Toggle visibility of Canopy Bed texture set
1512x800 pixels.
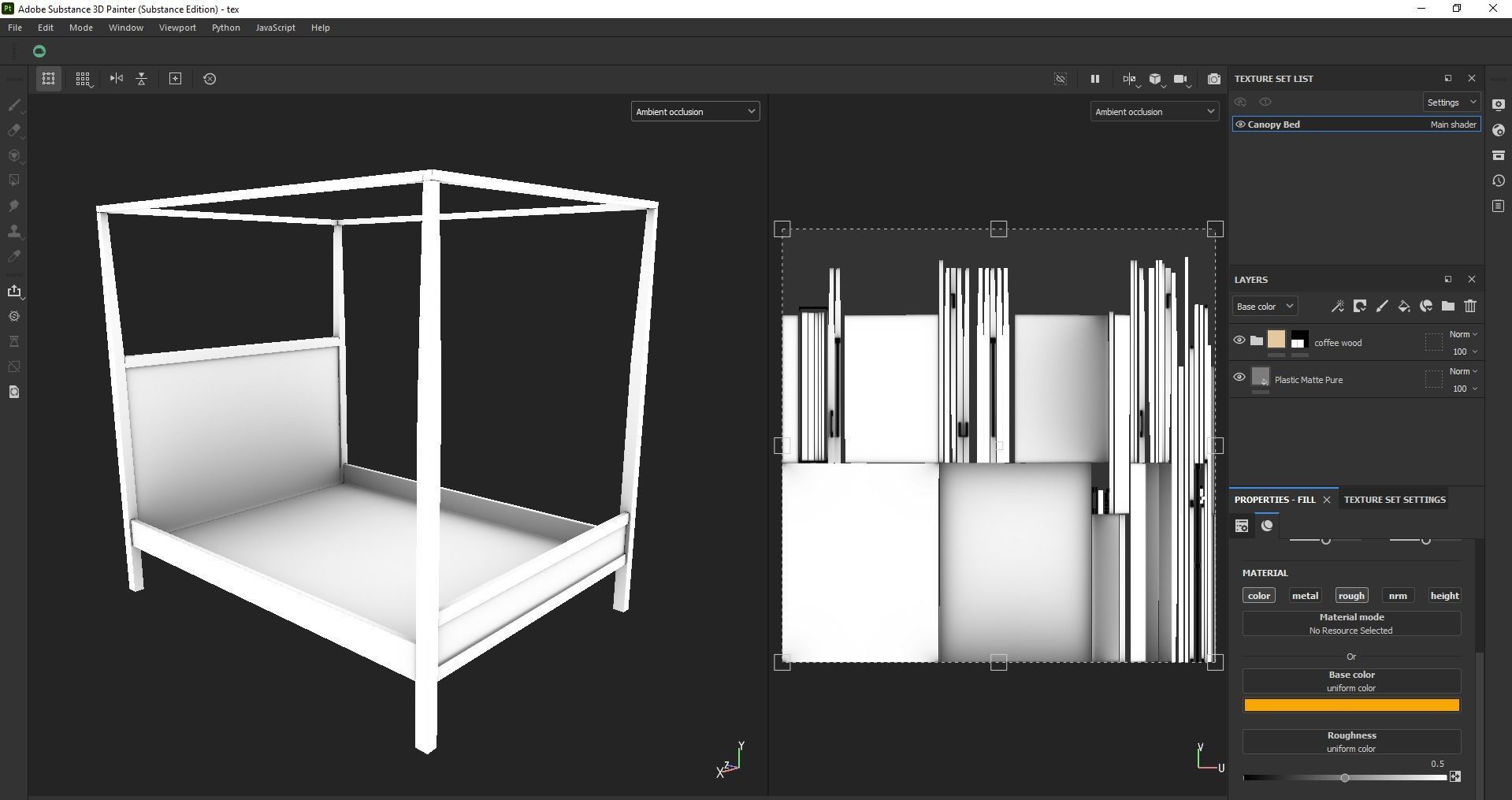pos(1240,125)
